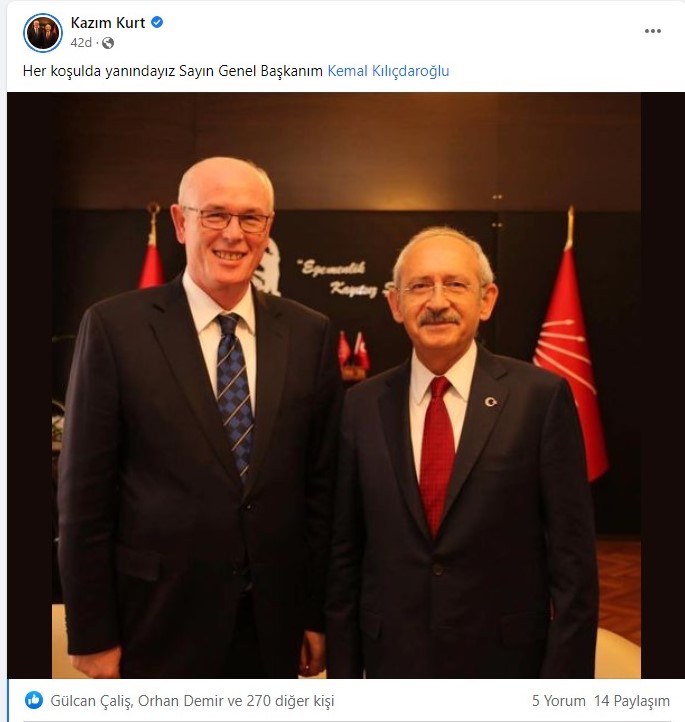685x722 pixels.
Task: Follow the tagged Kemal Kılıçdaroğlu link
Action: click(388, 71)
